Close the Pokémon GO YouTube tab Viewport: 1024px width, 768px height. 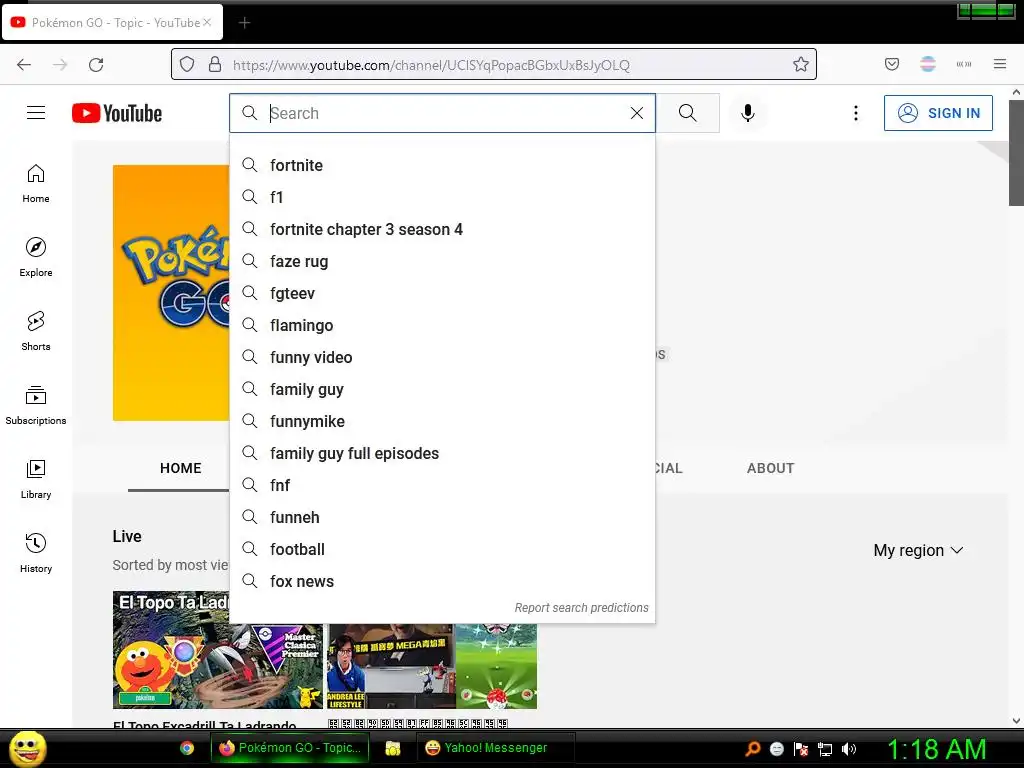207,22
